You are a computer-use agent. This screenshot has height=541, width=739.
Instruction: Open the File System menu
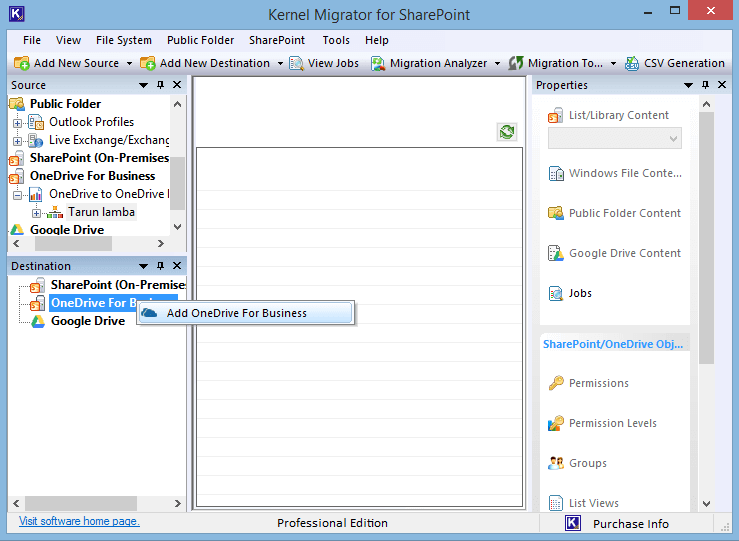pos(124,41)
